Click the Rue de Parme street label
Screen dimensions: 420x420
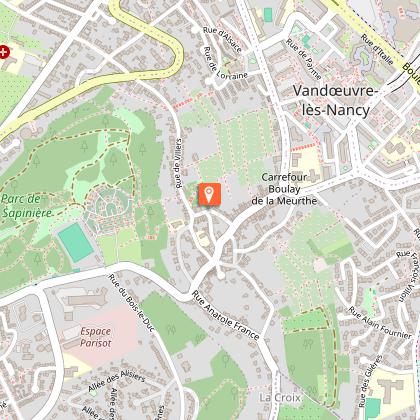[304, 59]
